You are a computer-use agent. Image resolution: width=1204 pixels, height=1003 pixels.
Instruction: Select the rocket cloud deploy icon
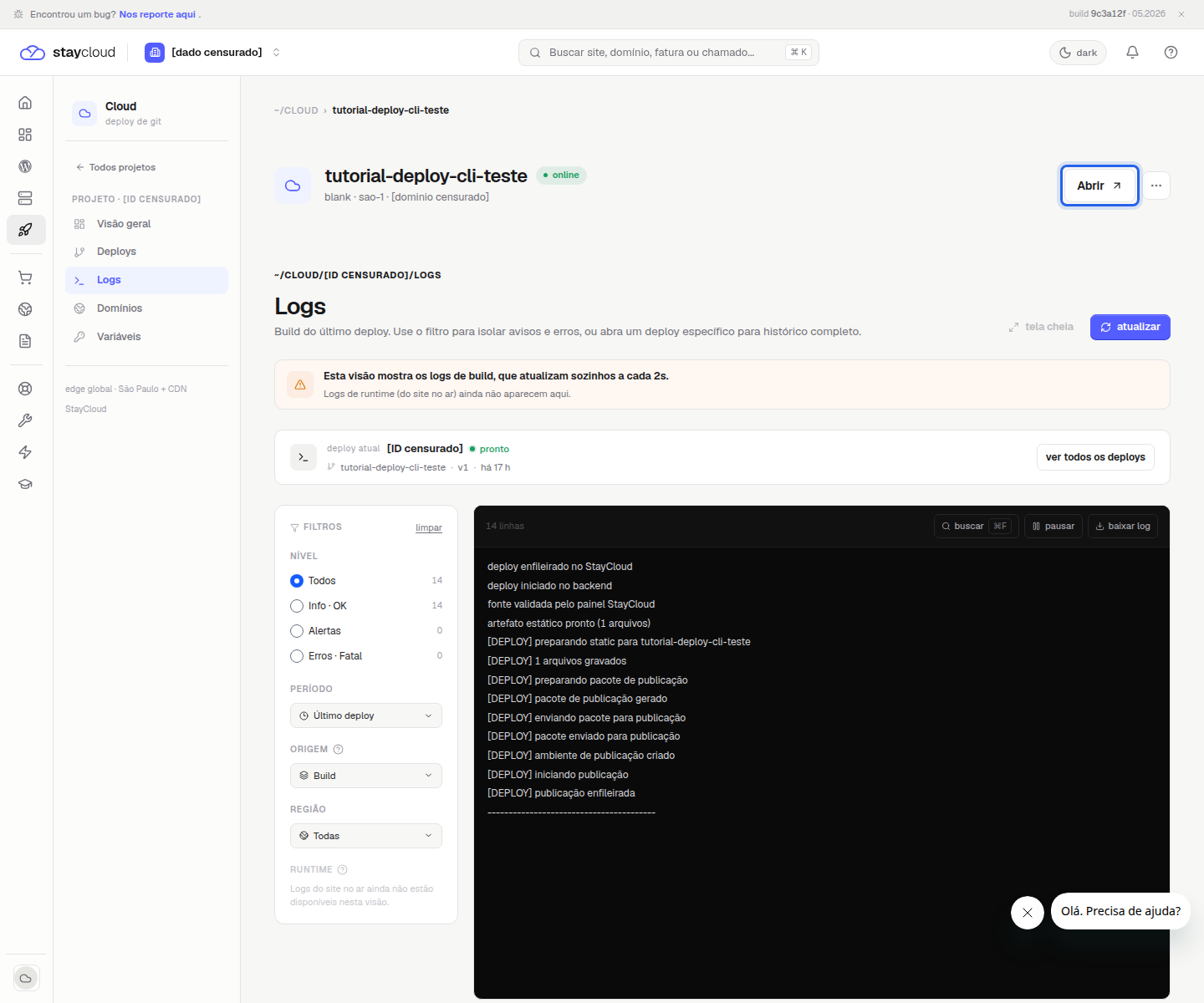[26, 230]
